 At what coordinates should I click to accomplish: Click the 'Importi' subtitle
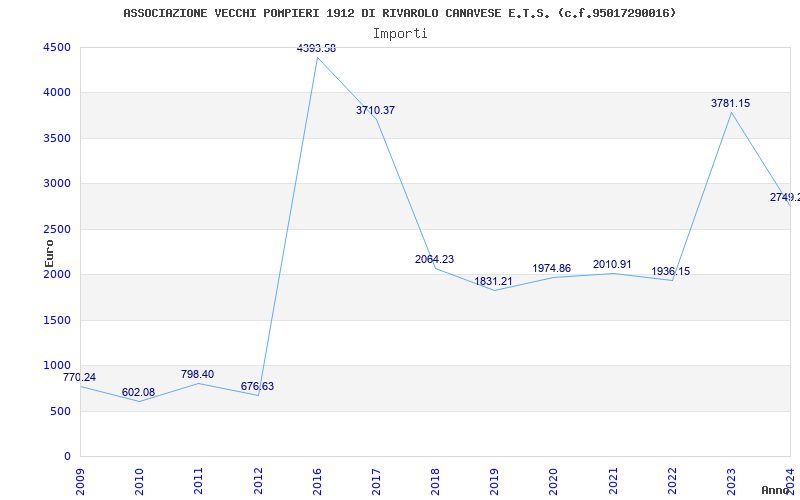tap(400, 34)
